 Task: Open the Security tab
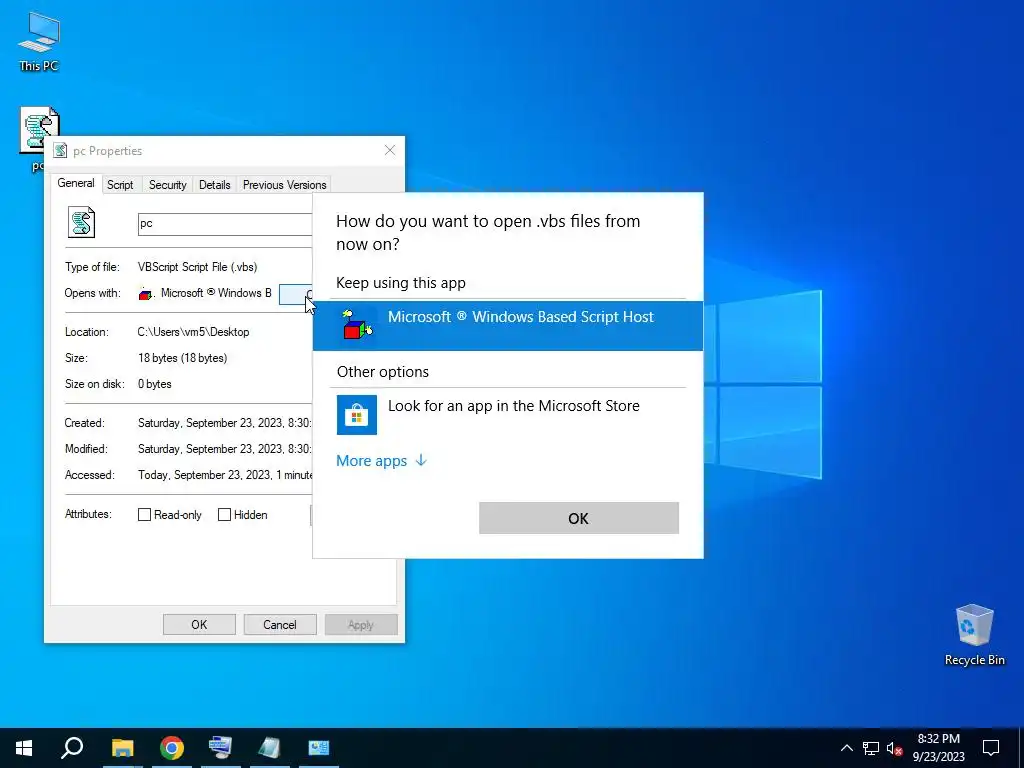pos(168,185)
